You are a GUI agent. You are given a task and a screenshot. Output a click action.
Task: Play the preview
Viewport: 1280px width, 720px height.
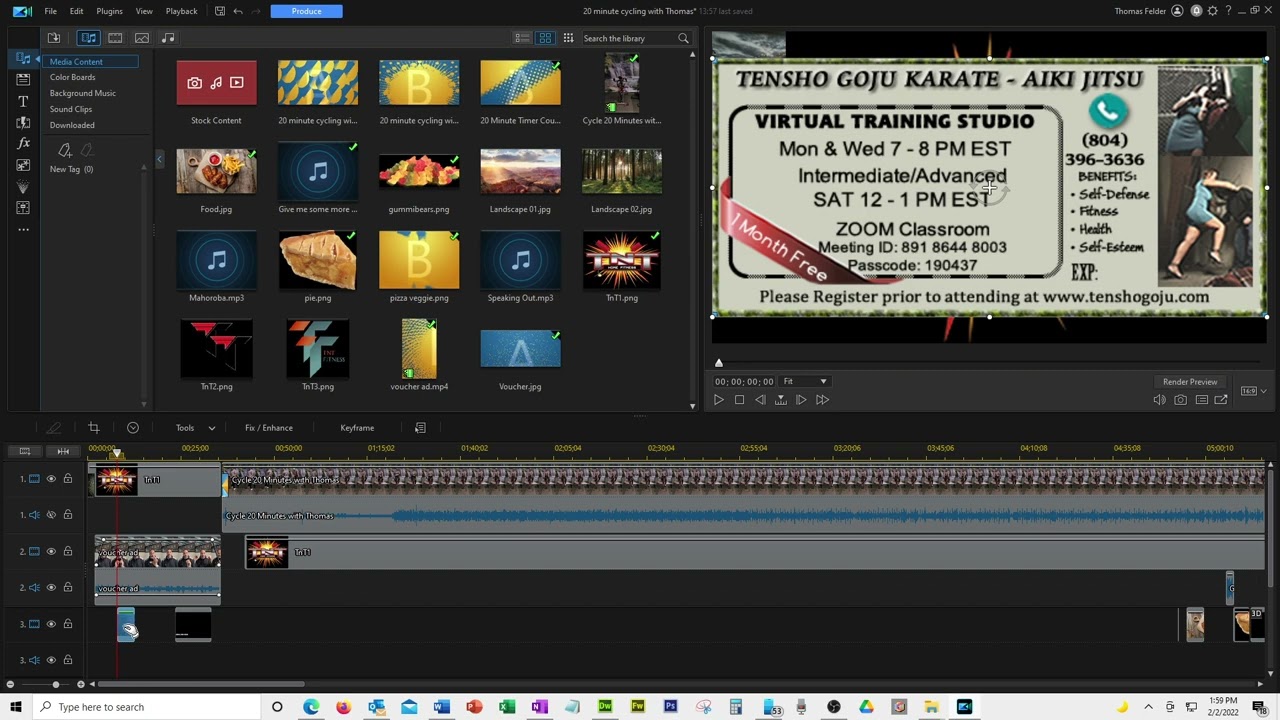(x=718, y=400)
